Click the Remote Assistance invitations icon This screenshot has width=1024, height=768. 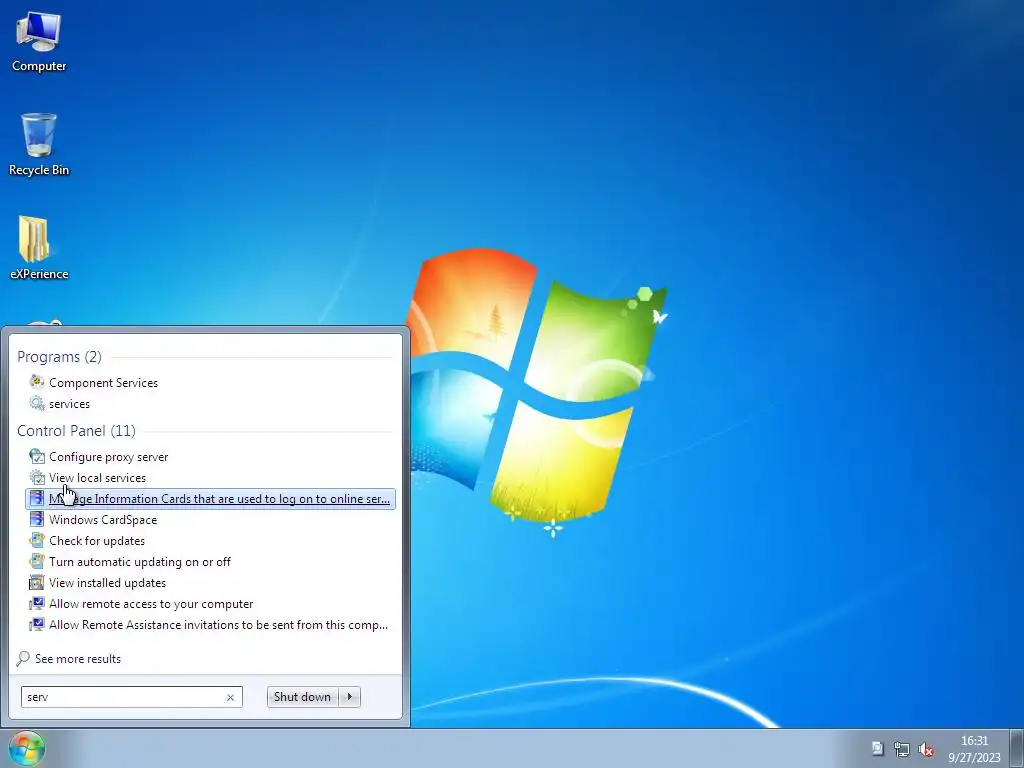coord(37,624)
